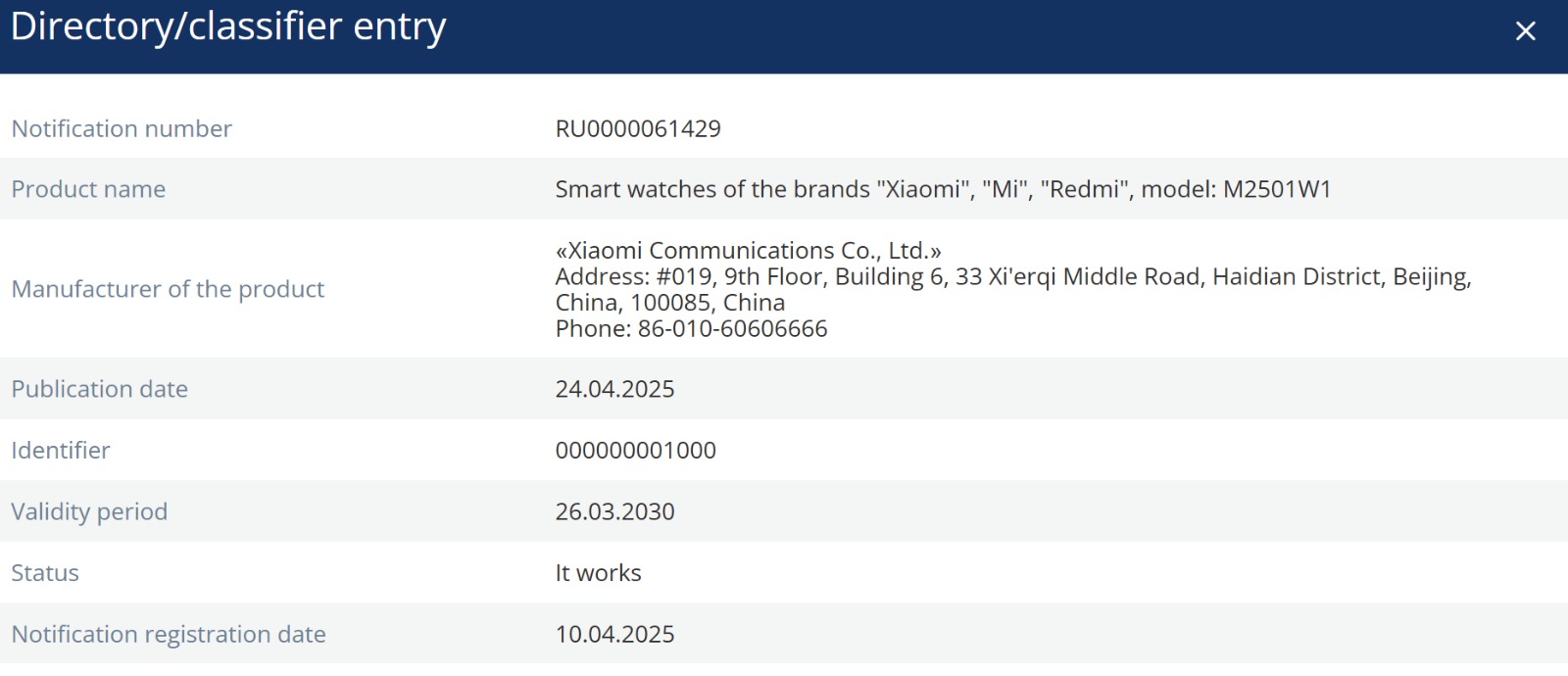The width and height of the screenshot is (1568, 676).
Task: Select validity date 26.03.2030
Action: (614, 511)
